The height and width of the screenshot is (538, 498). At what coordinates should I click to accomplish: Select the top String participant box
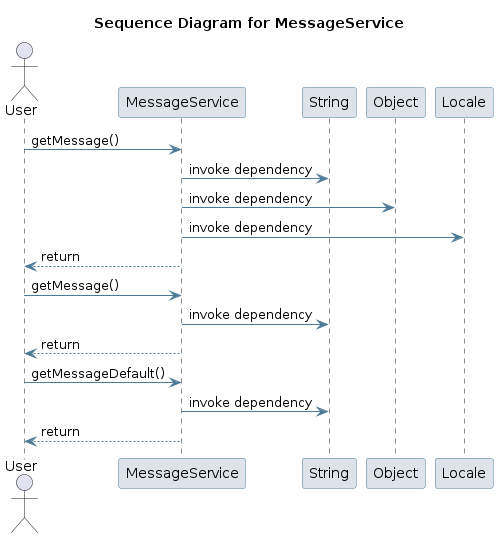click(x=329, y=102)
